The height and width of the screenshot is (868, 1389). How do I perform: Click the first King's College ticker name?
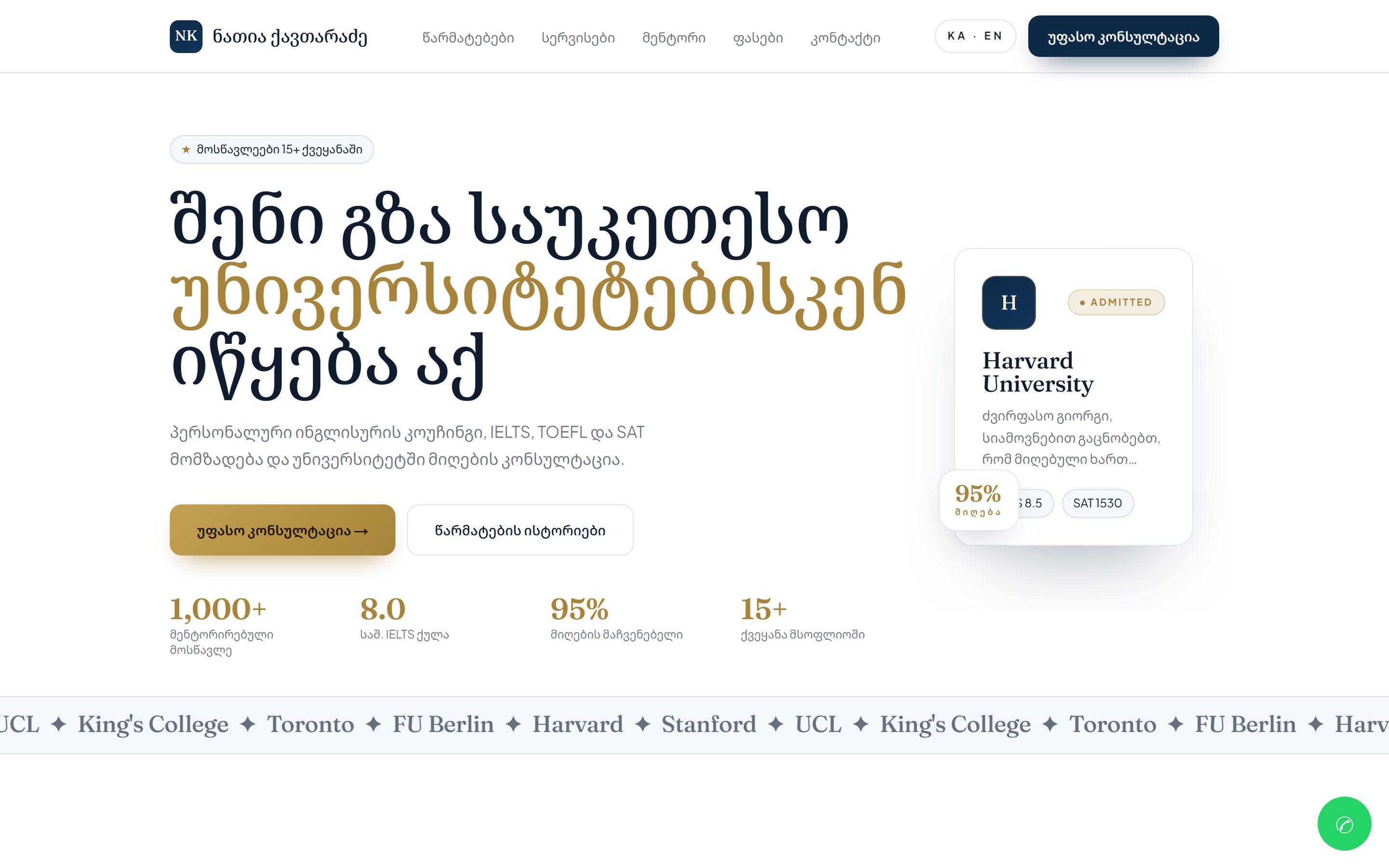pyautogui.click(x=153, y=724)
